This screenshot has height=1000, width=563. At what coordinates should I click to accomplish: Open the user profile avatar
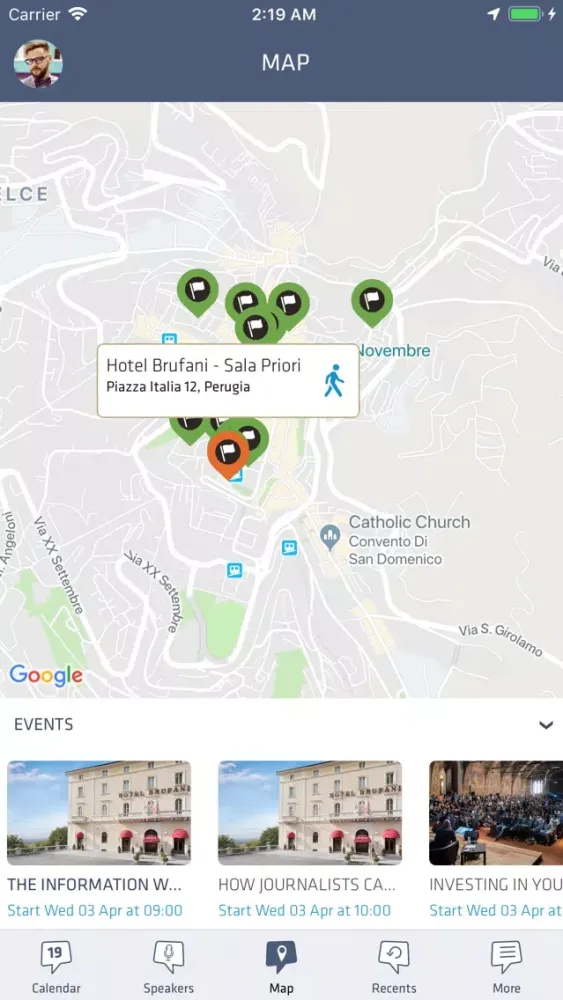38,64
